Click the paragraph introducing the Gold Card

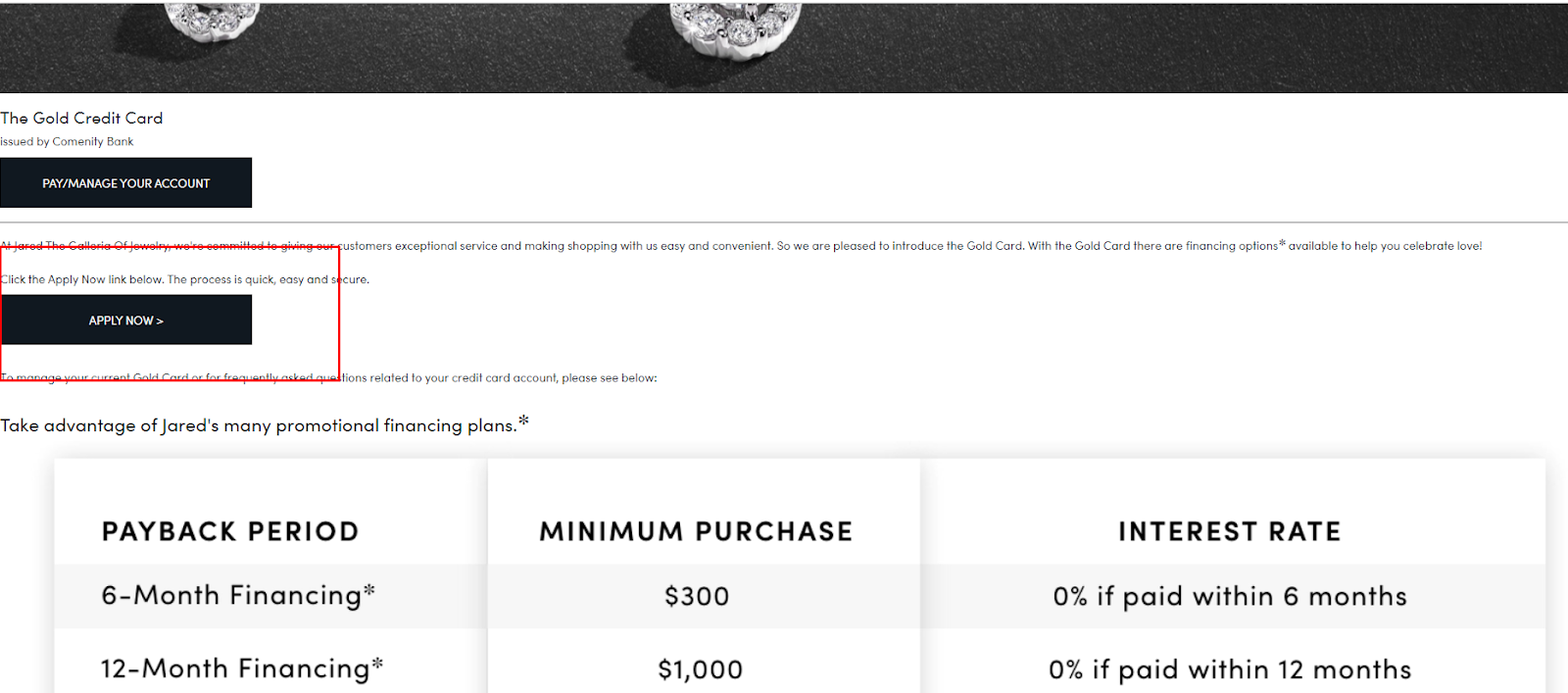click(x=741, y=246)
